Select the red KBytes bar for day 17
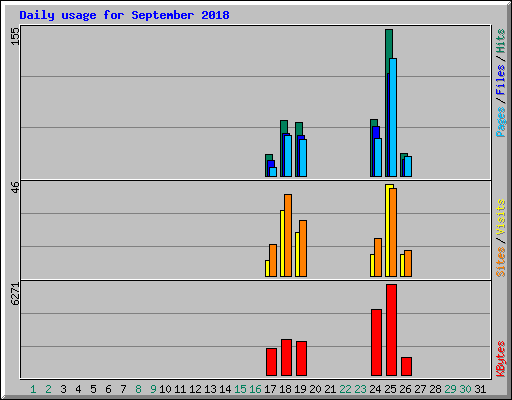The image size is (512, 400). tap(271, 362)
